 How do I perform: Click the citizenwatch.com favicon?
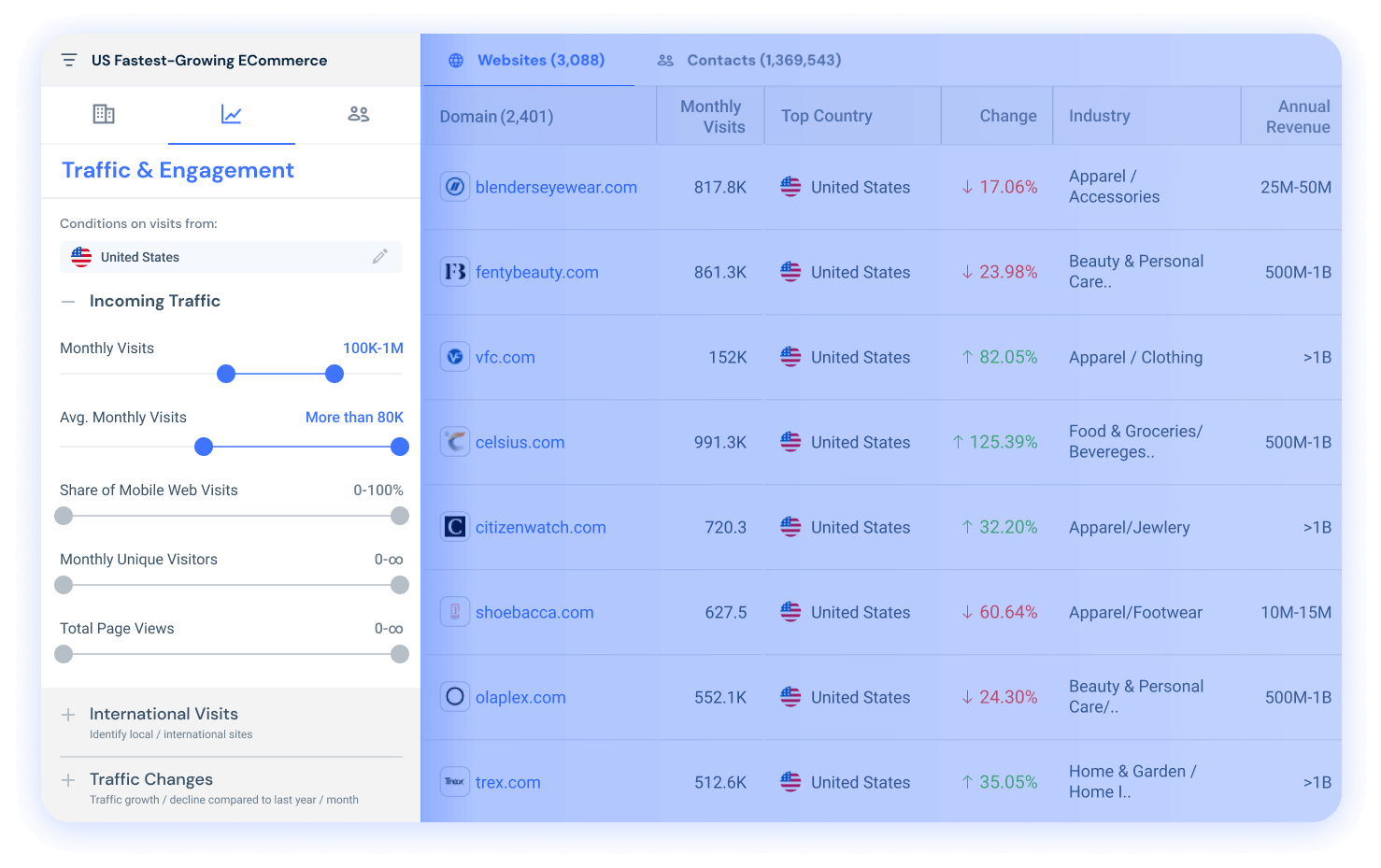[455, 527]
